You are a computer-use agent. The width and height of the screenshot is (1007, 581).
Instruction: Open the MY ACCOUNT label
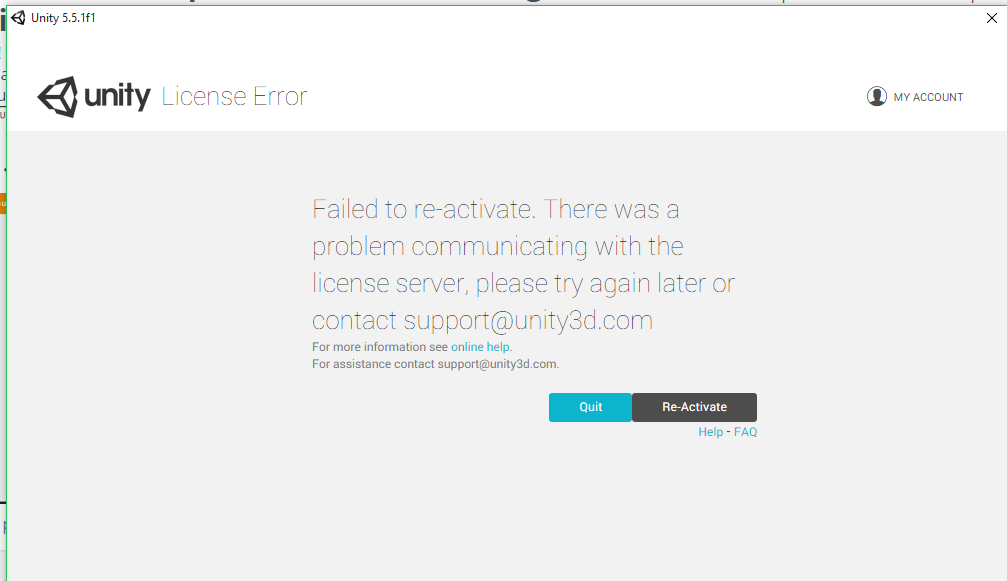click(x=928, y=97)
